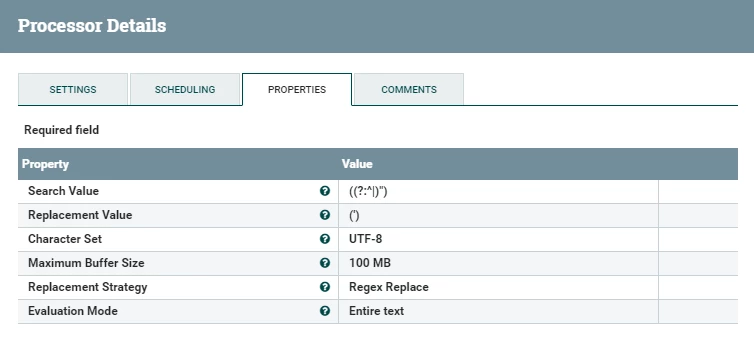Click the Processor Details title
The width and height of the screenshot is (754, 361).
[92, 25]
